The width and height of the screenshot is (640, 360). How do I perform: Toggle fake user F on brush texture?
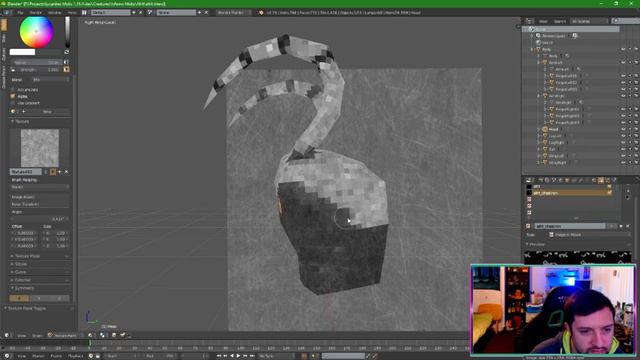(53, 172)
